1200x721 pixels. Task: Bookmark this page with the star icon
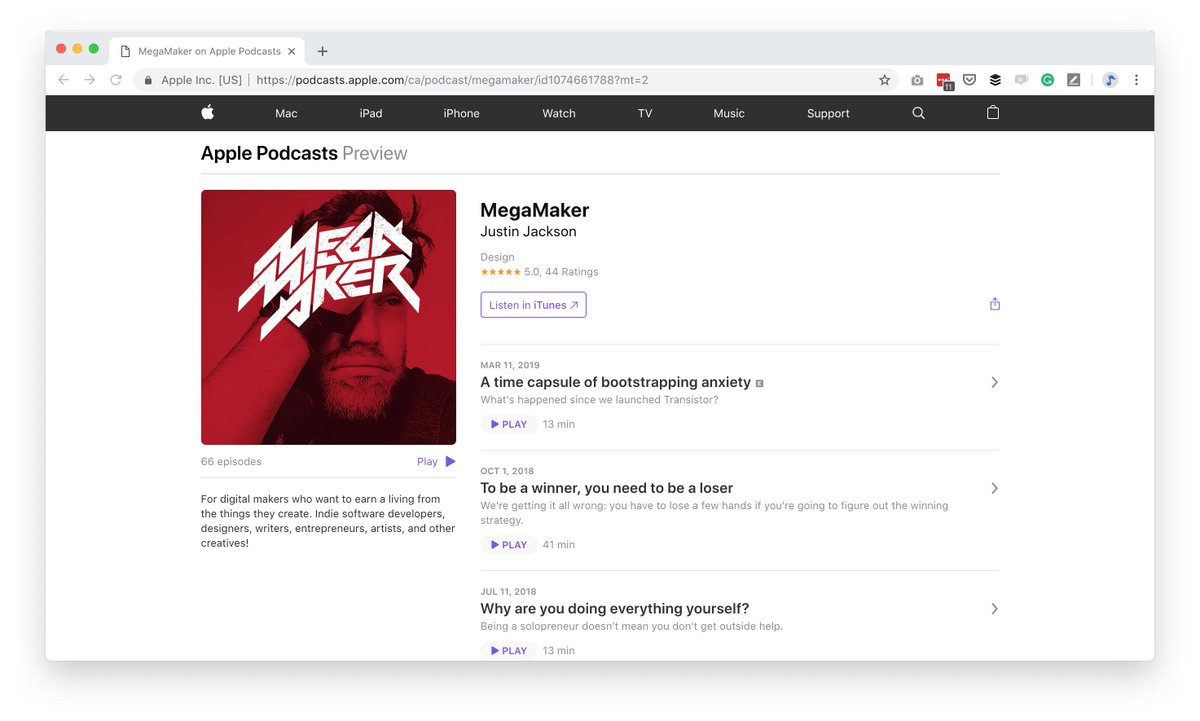pyautogui.click(x=884, y=80)
